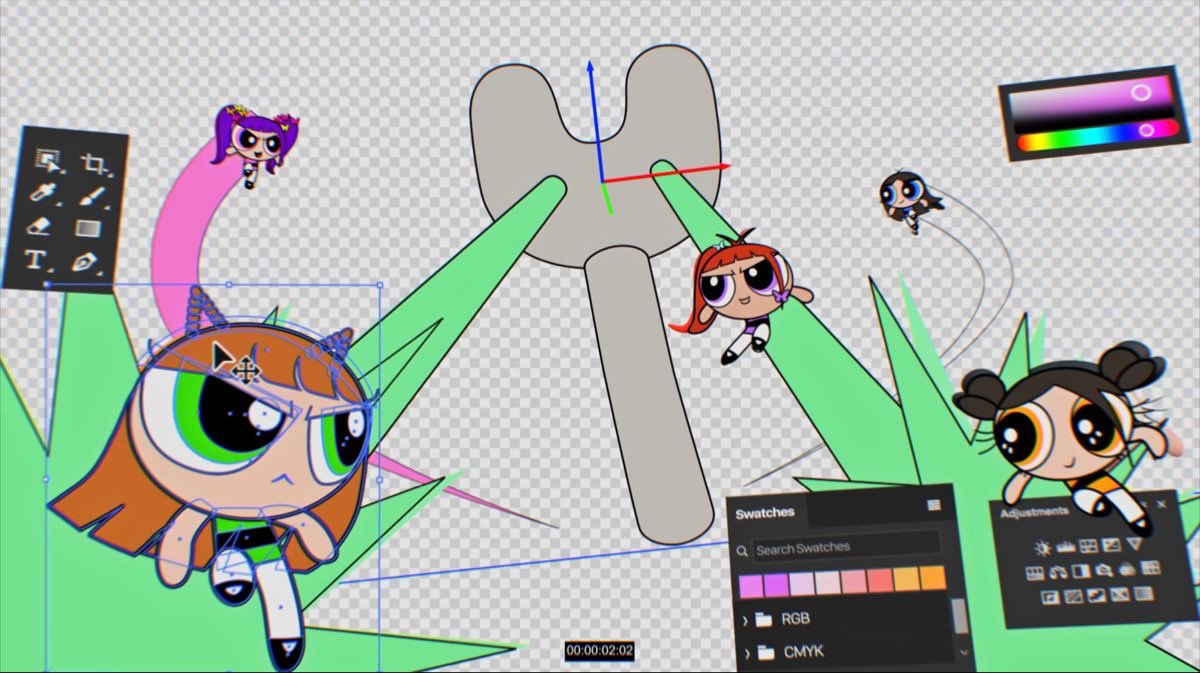Expand the CMYK swatch folder
This screenshot has width=1200, height=673.
pyautogui.click(x=748, y=654)
